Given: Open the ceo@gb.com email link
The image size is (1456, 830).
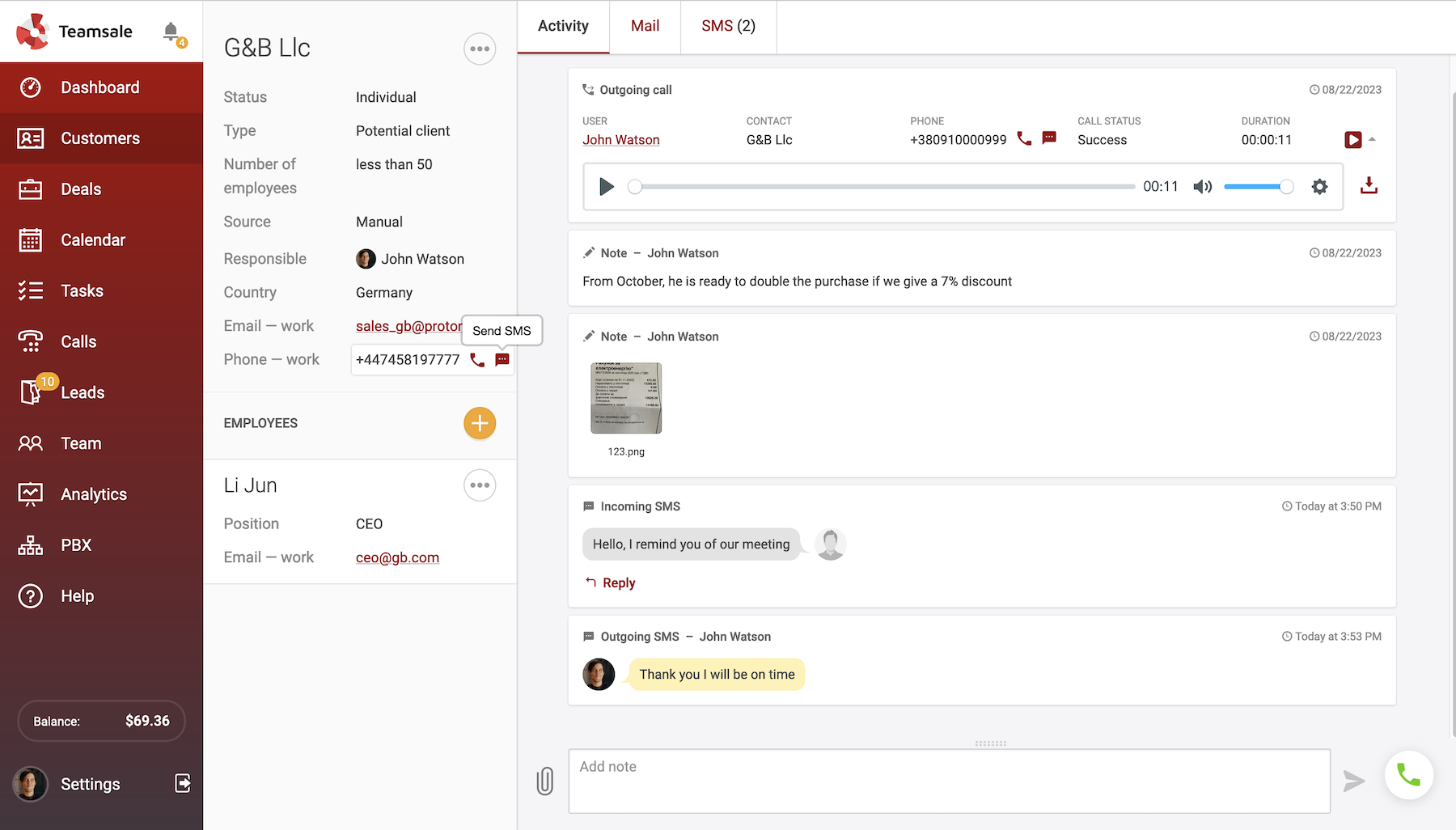Looking at the screenshot, I should (x=397, y=557).
